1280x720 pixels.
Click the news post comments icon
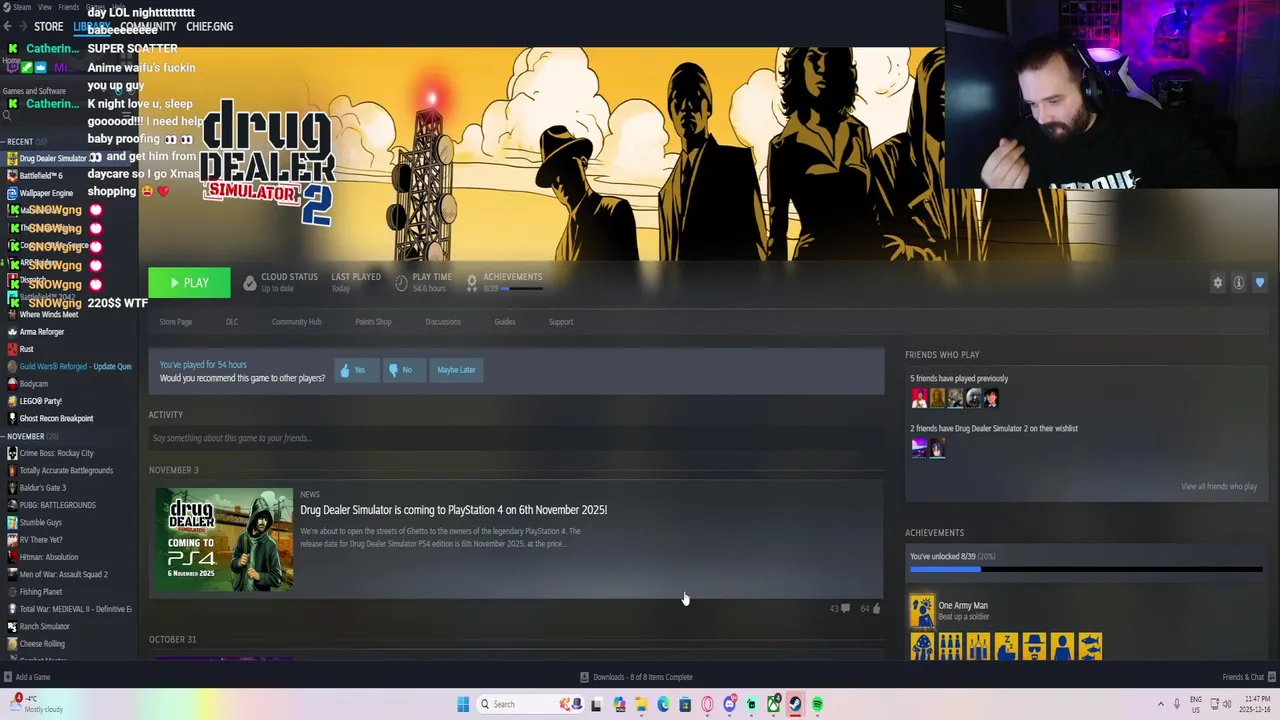tap(845, 608)
